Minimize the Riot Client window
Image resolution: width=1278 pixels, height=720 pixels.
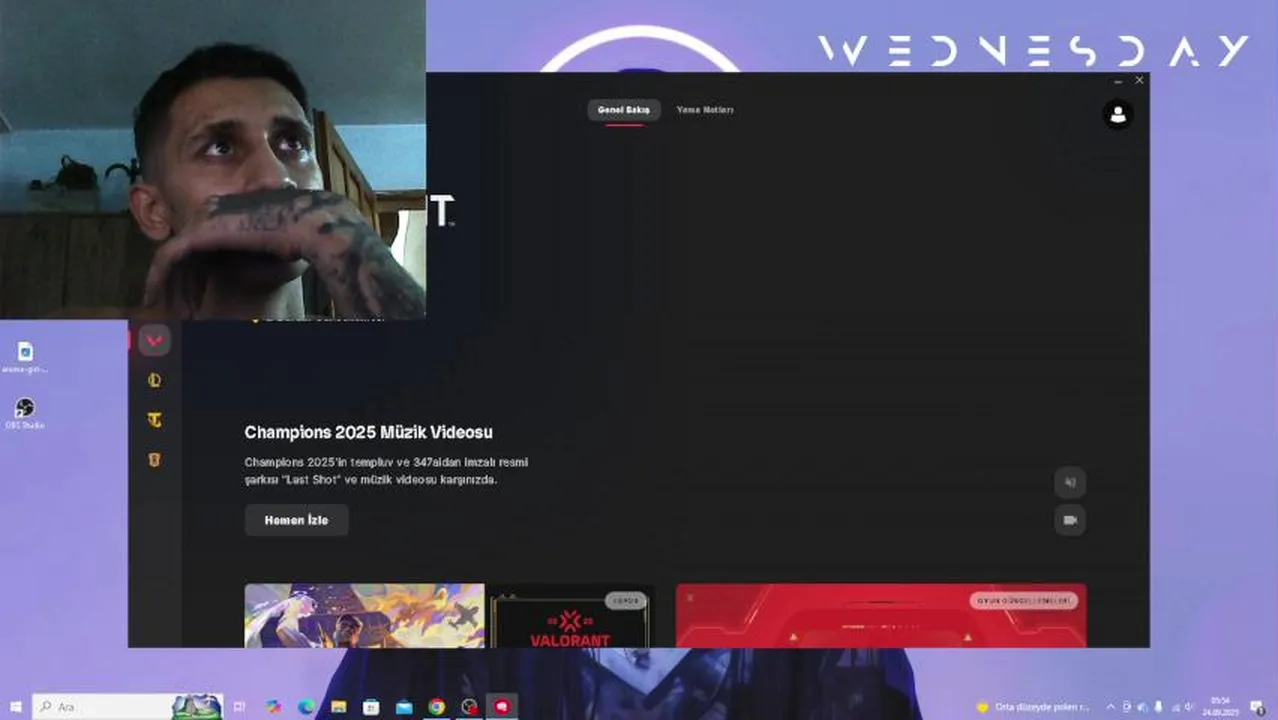1118,81
